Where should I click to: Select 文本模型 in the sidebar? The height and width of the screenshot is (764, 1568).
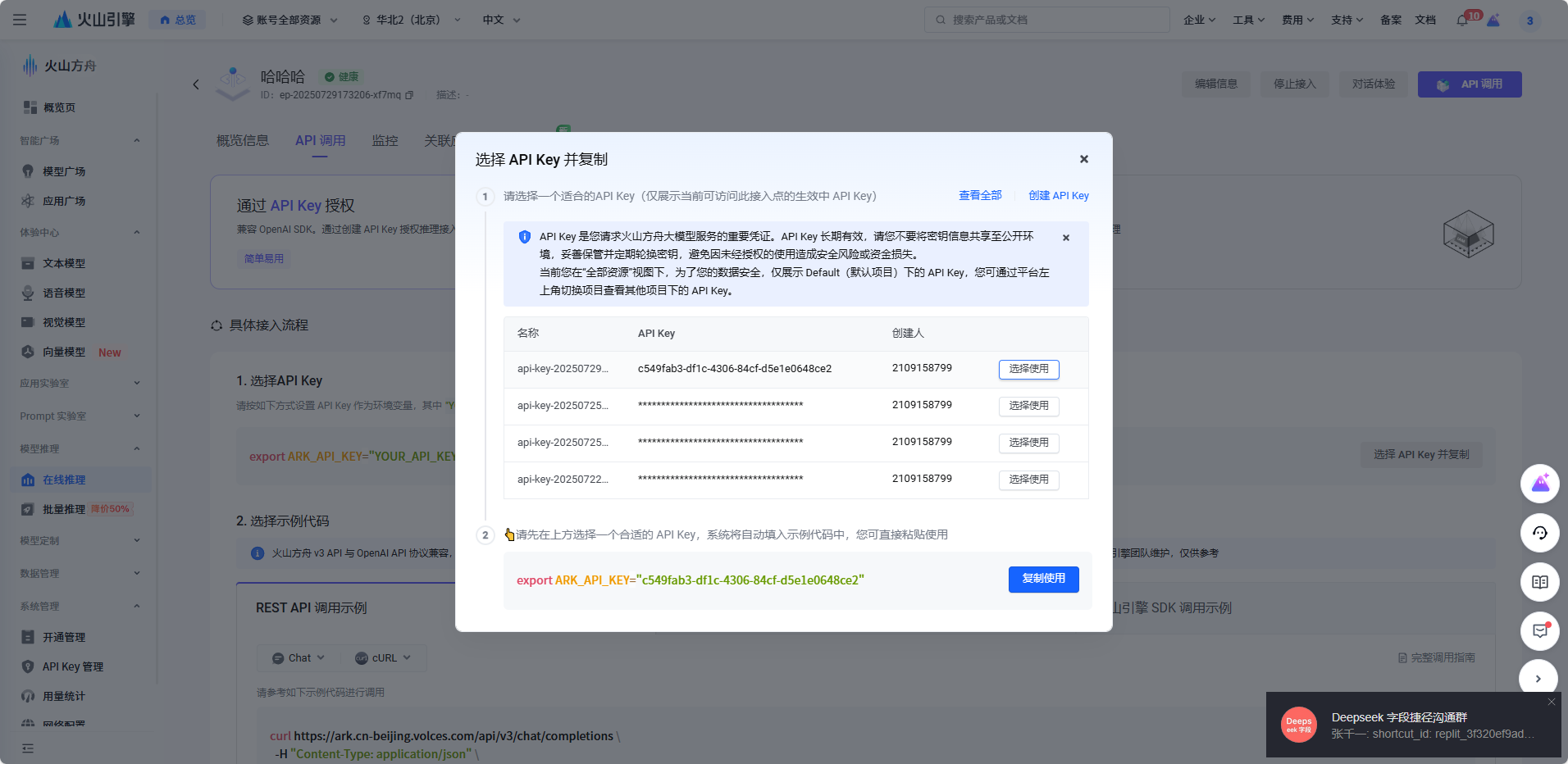click(x=64, y=263)
